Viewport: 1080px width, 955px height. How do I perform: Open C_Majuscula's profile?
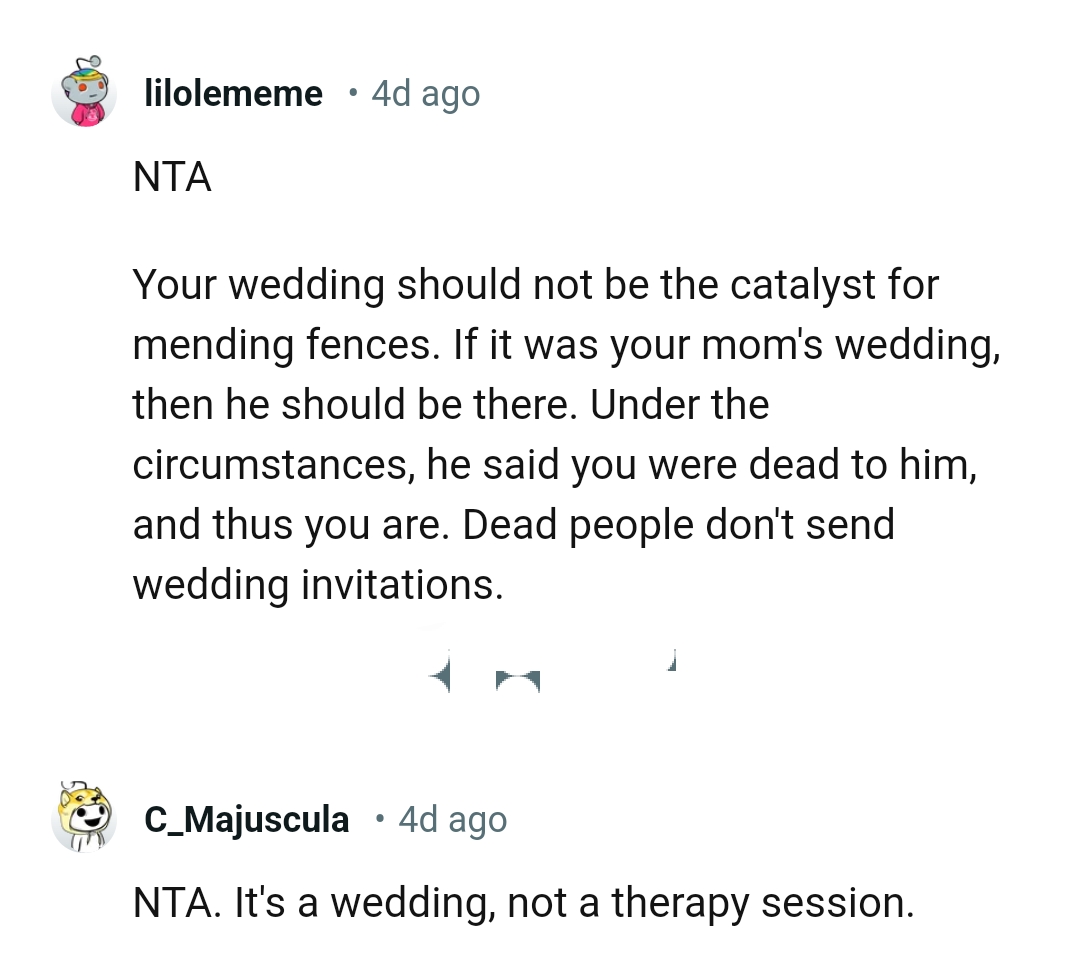tap(246, 818)
